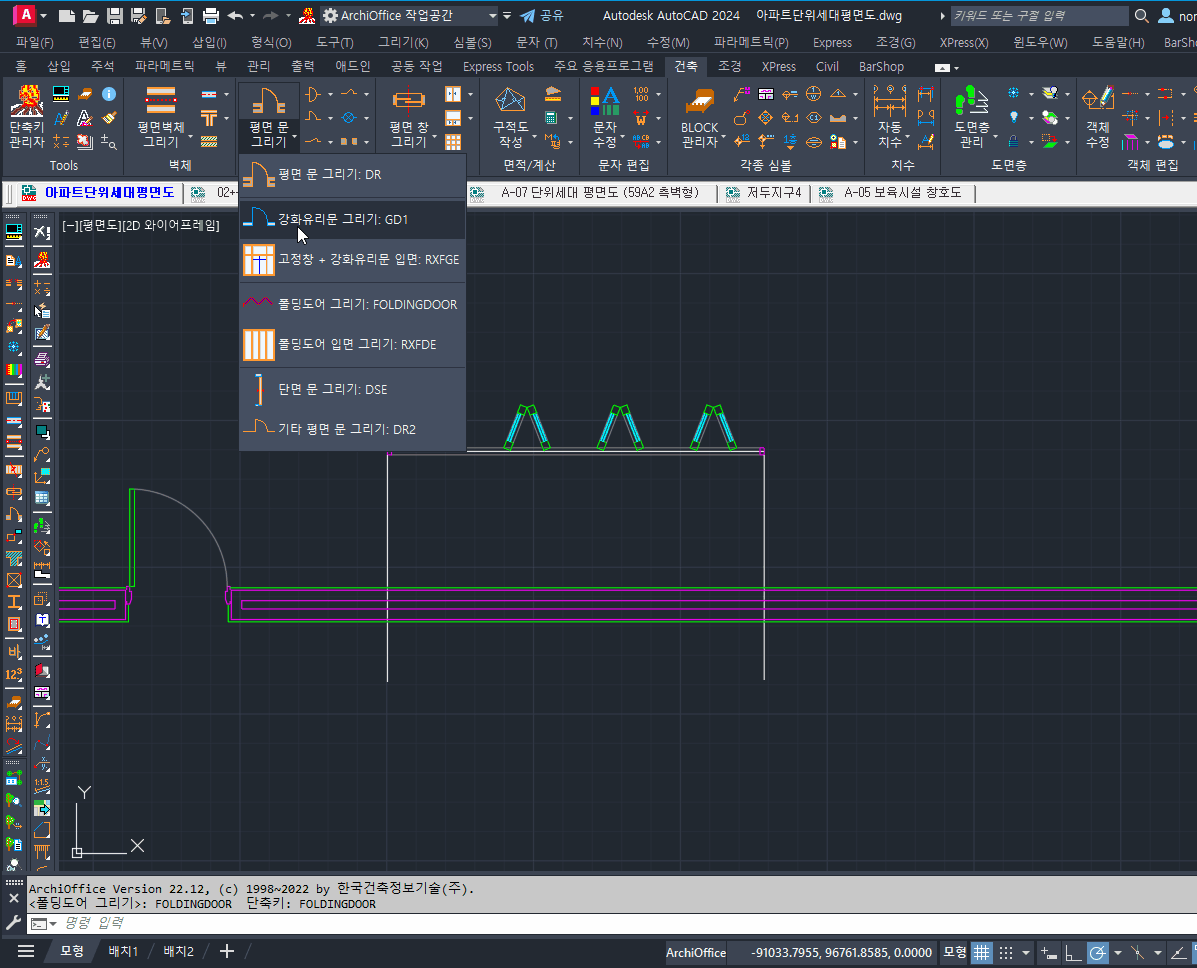Click the 공유 share button
The height and width of the screenshot is (968, 1197).
click(541, 16)
